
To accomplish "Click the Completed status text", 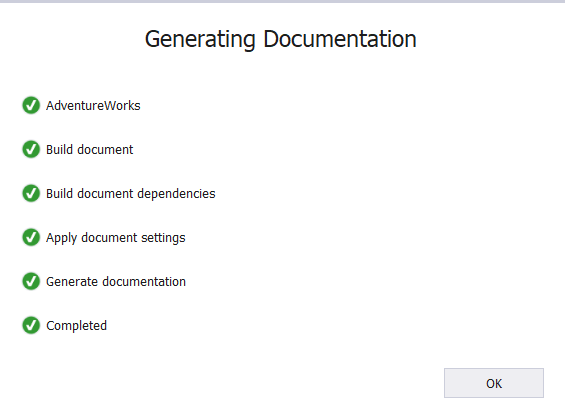I will (76, 326).
